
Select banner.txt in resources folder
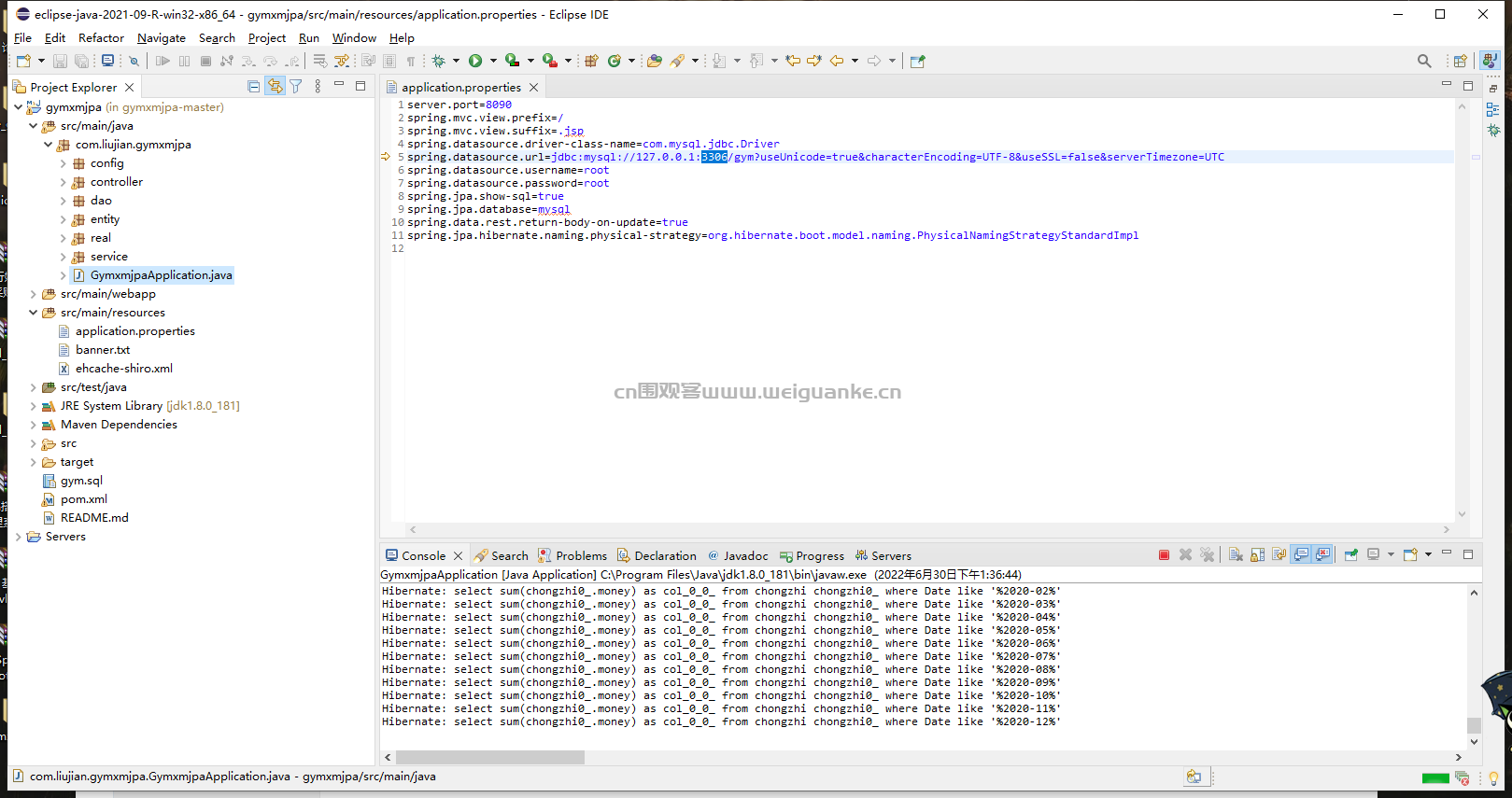(x=103, y=350)
